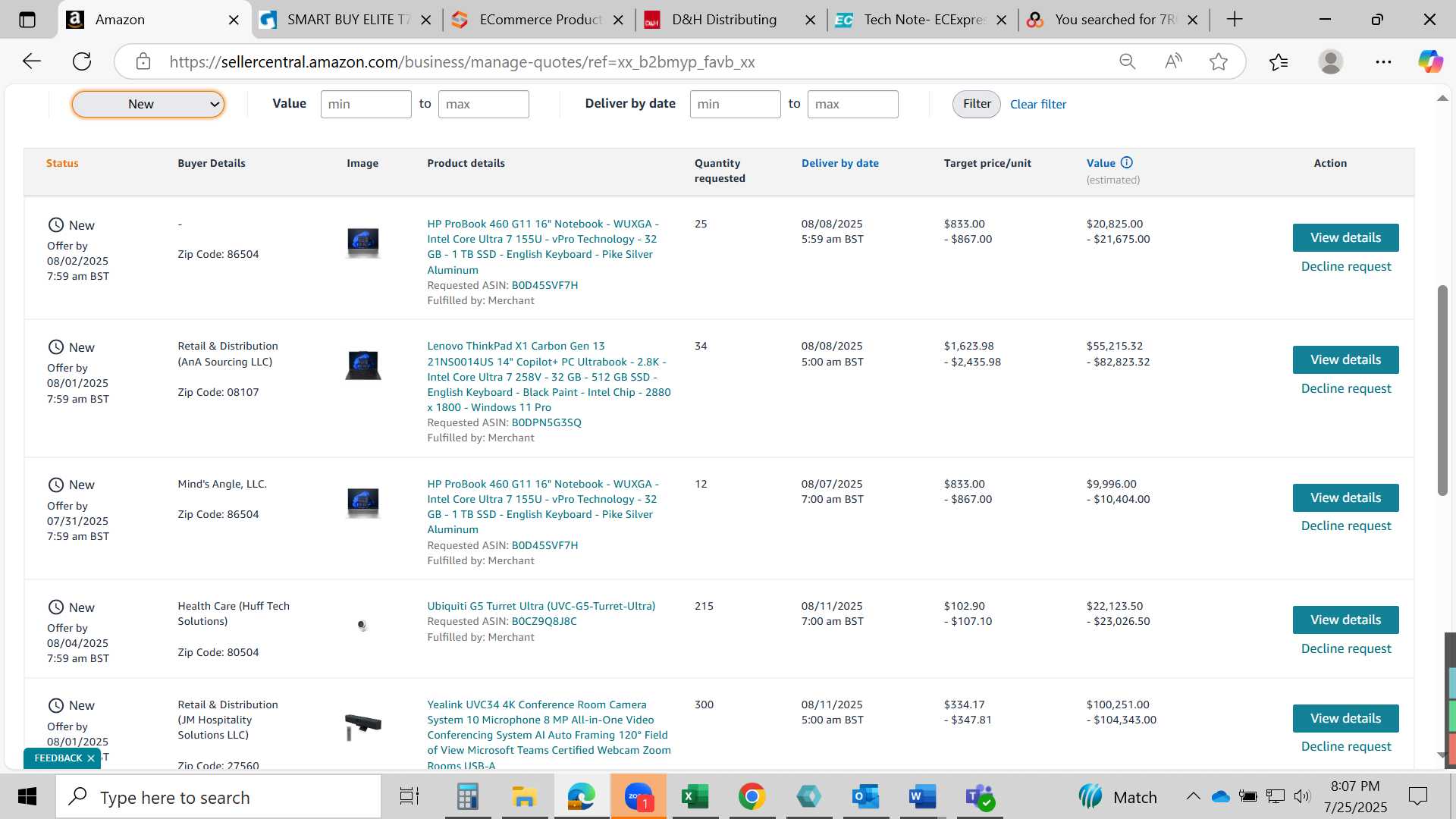Screen dimensions: 1456x819
Task: Open OneDrive tray icon
Action: pos(1221,796)
